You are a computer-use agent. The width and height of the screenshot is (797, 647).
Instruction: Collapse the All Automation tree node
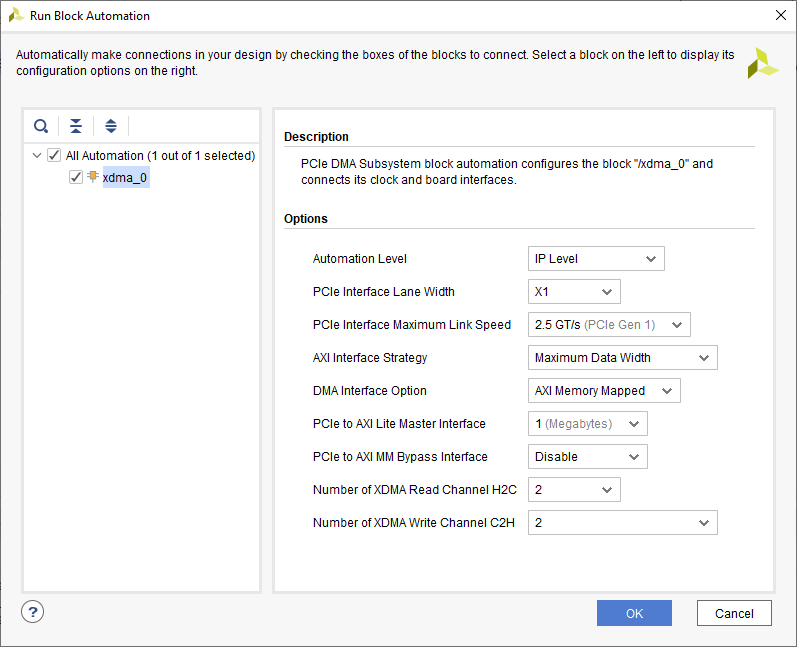[37, 155]
